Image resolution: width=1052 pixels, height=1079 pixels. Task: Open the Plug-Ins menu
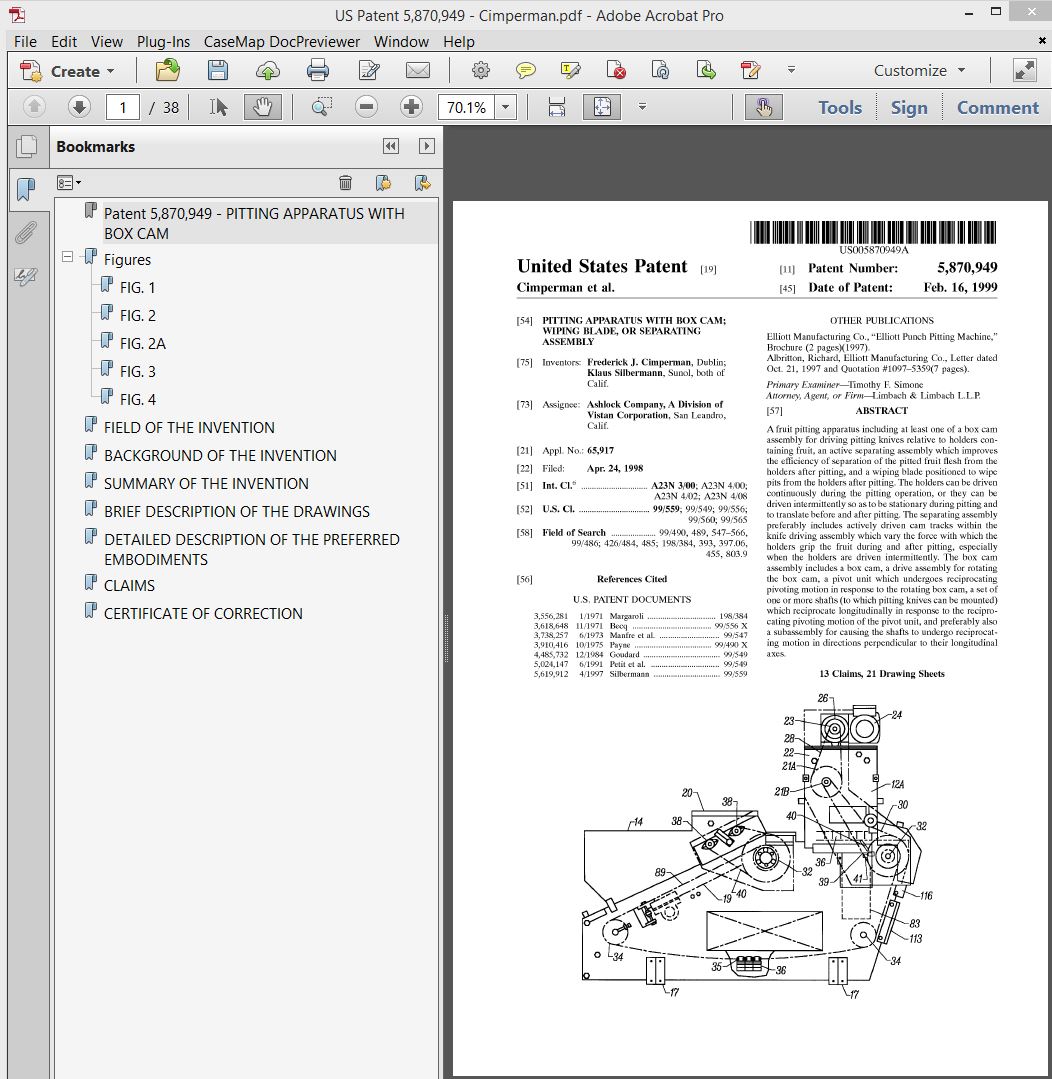tap(163, 41)
